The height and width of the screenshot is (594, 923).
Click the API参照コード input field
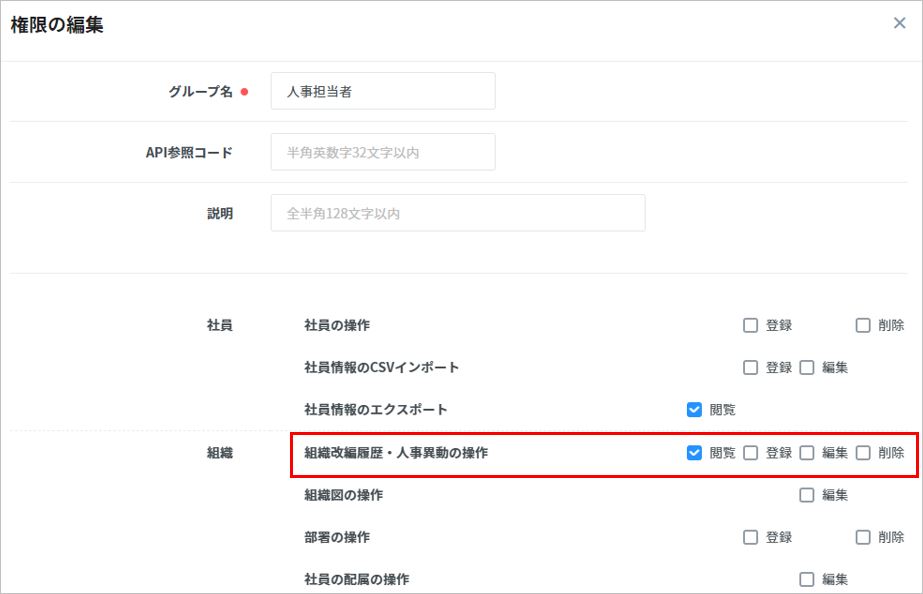coord(383,152)
